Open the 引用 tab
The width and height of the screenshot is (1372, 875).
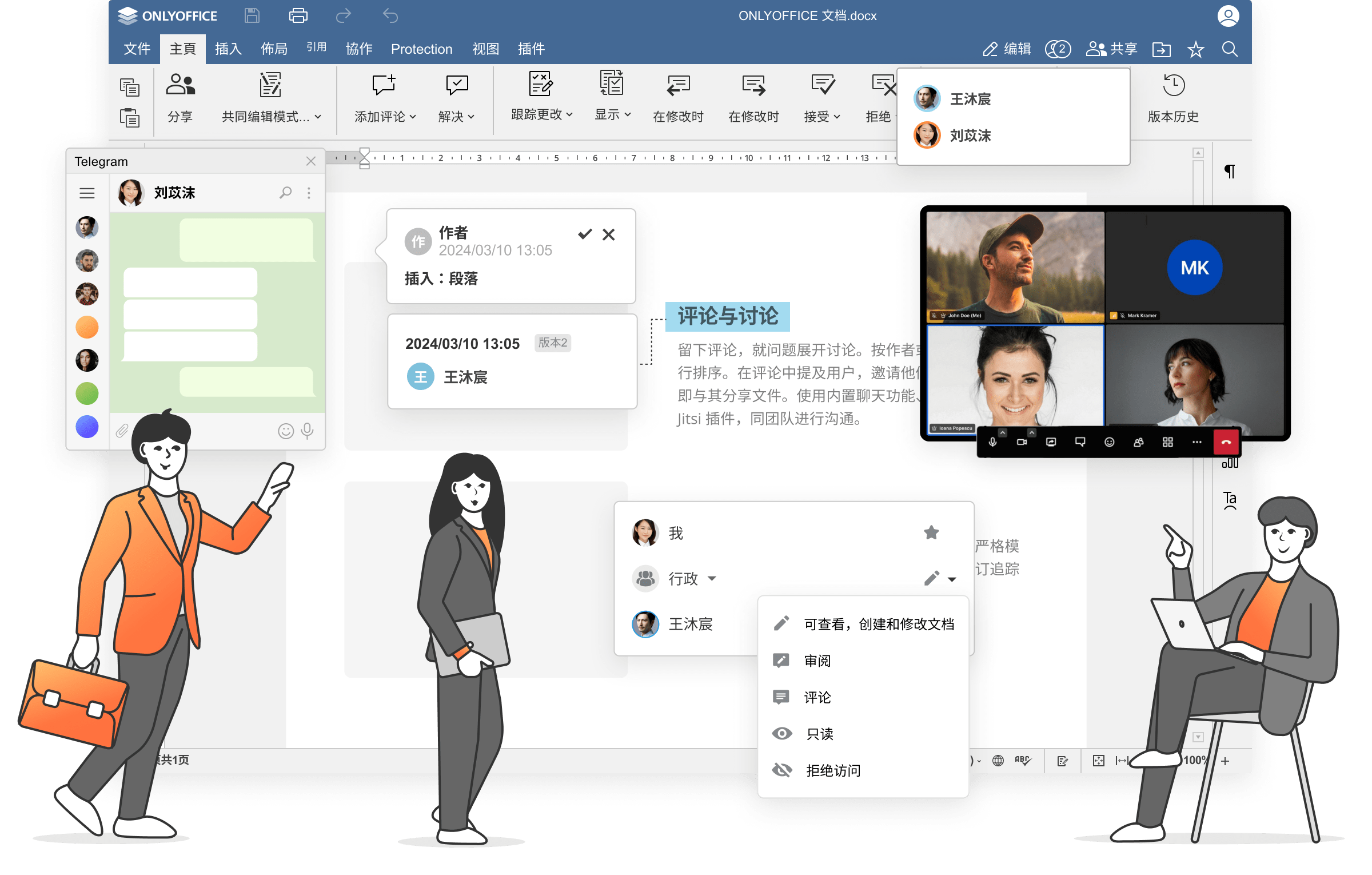pos(316,47)
